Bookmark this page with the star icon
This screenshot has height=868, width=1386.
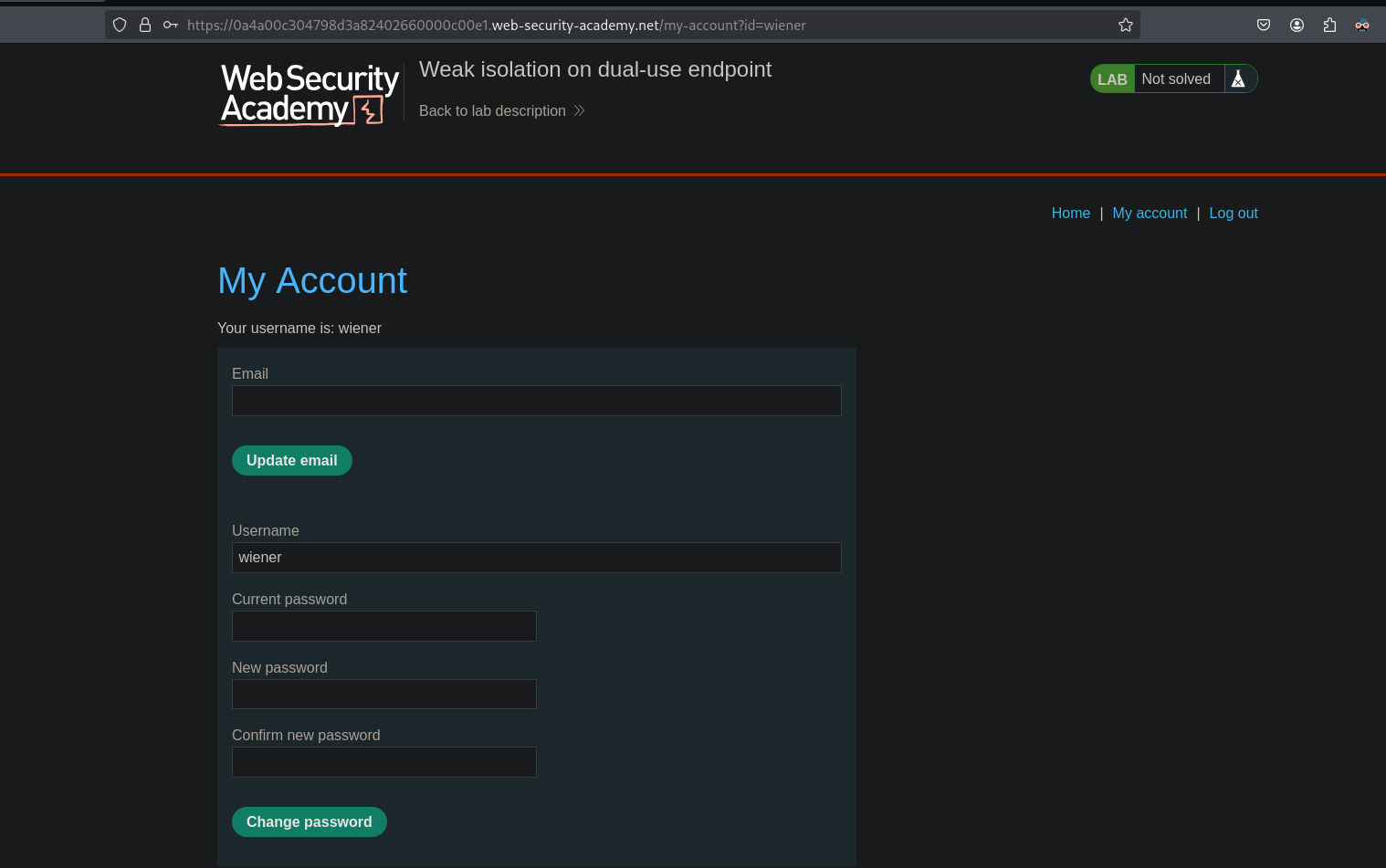[x=1126, y=25]
